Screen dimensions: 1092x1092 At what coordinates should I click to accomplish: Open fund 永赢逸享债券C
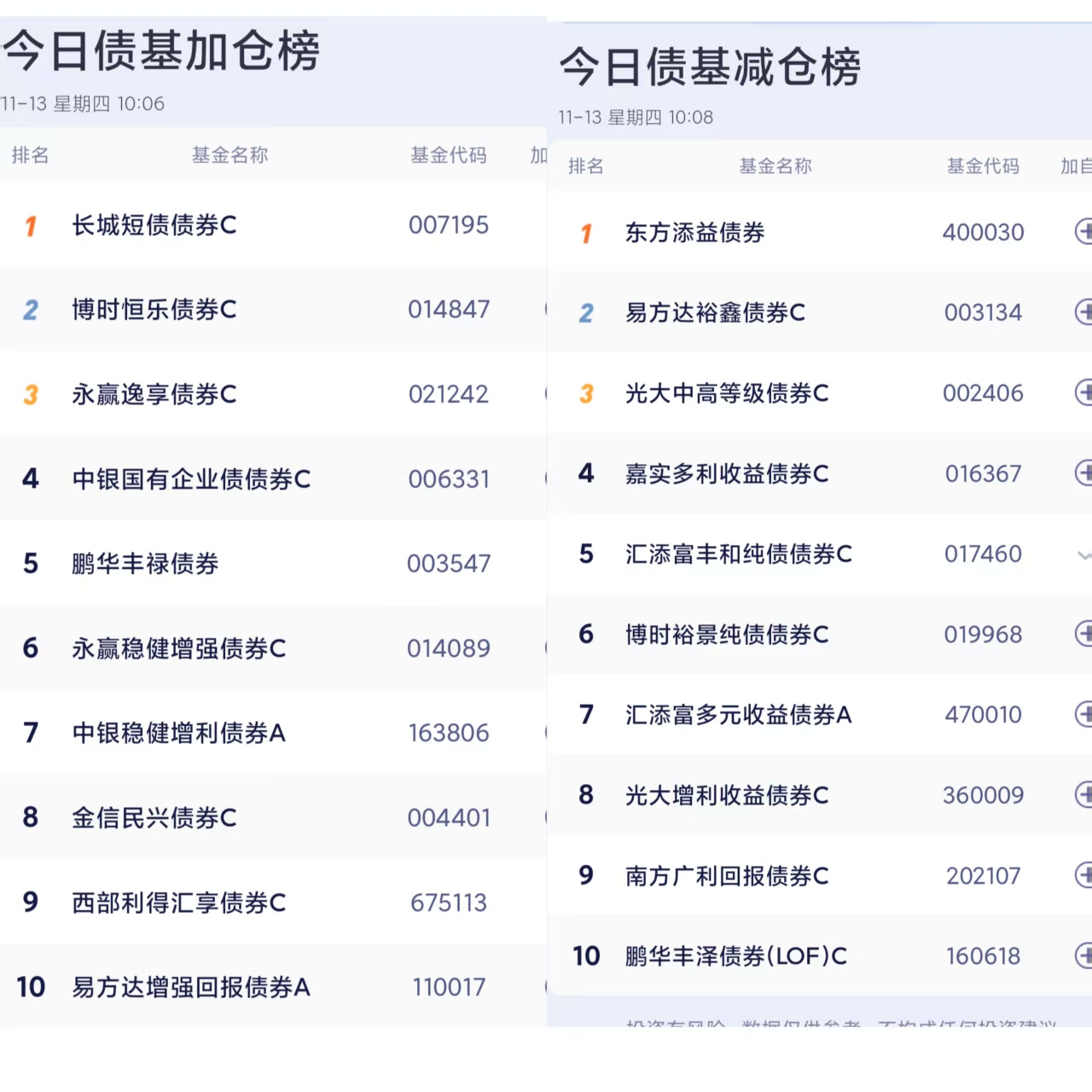[154, 394]
